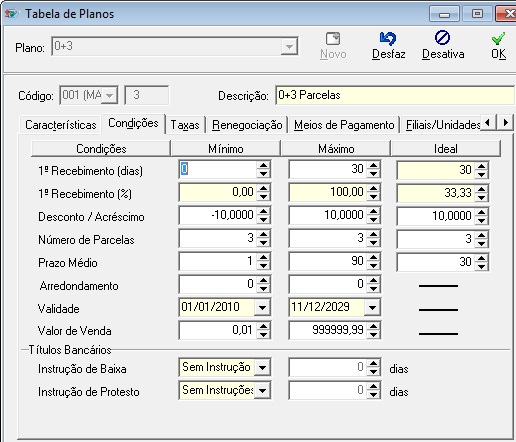Open the Instrução de Protesto dropdown

pos(262,390)
